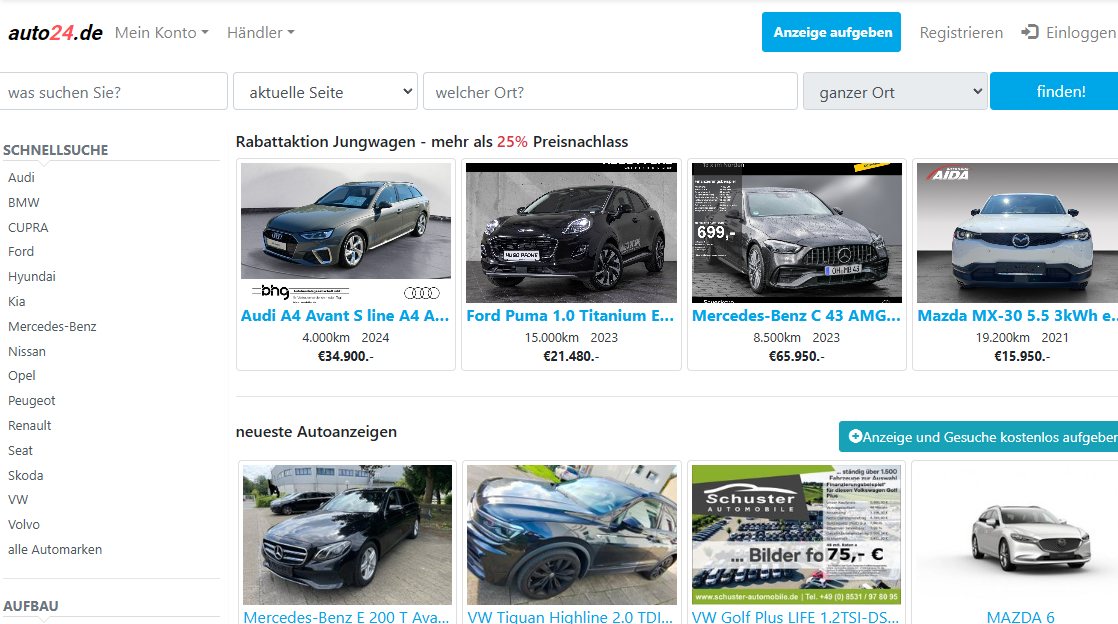The height and width of the screenshot is (624, 1118).
Task: Open 'MAZDA 6' title link
Action: 1020,617
